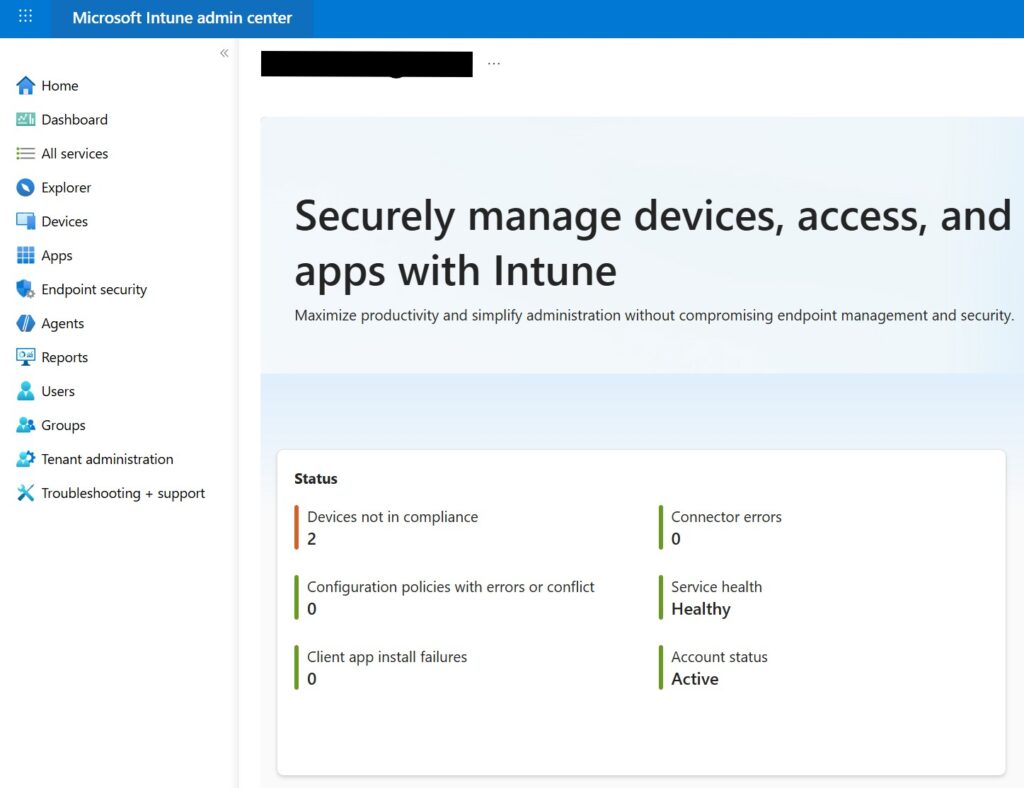Viewport: 1024px width, 788px height.
Task: Click the Service health Healthy status
Action: pos(701,609)
